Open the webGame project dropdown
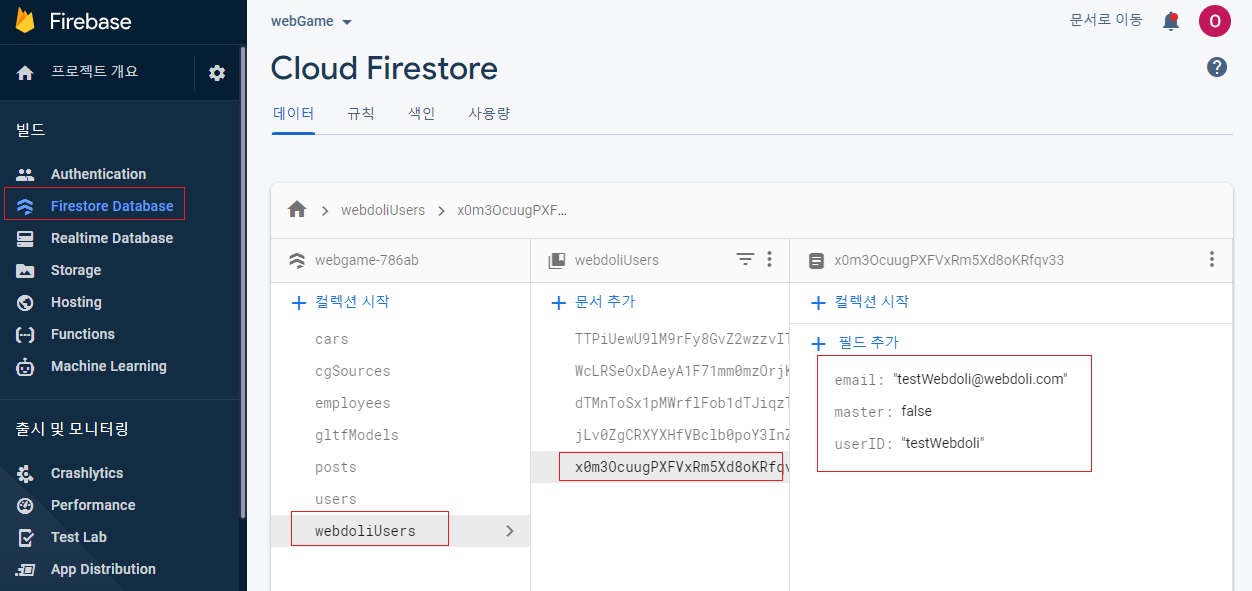Screen dimensions: 1252x591 (312, 21)
